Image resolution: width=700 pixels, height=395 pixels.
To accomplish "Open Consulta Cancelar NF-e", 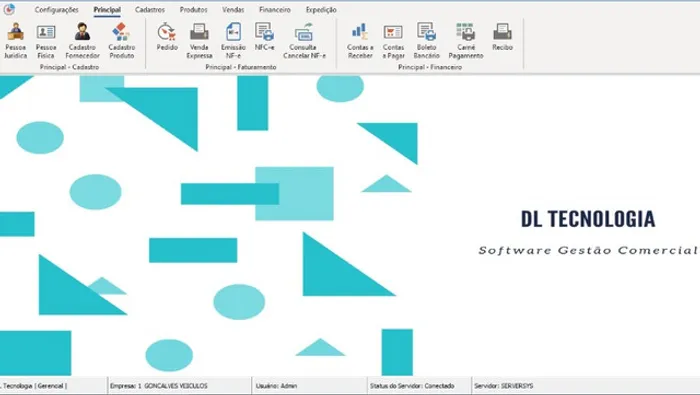I will [304, 41].
